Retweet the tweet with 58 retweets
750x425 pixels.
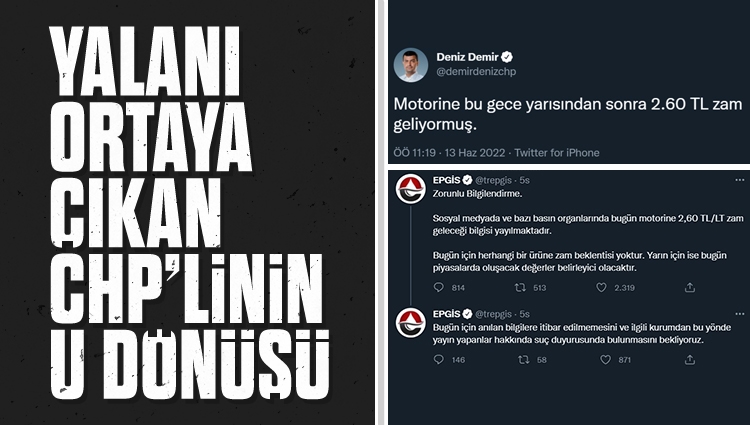point(524,360)
